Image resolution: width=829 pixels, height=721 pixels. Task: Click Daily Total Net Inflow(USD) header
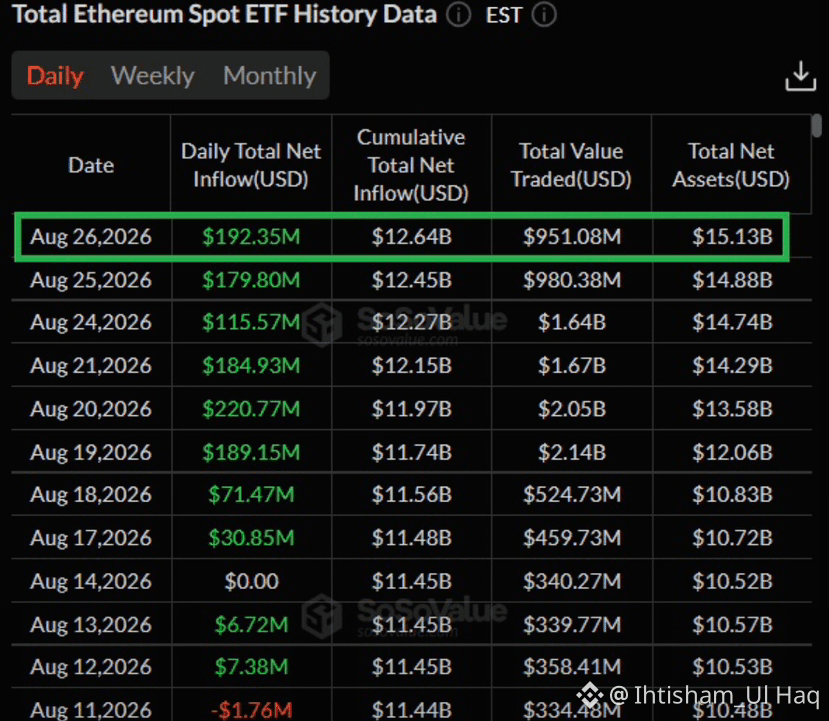[x=251, y=165]
